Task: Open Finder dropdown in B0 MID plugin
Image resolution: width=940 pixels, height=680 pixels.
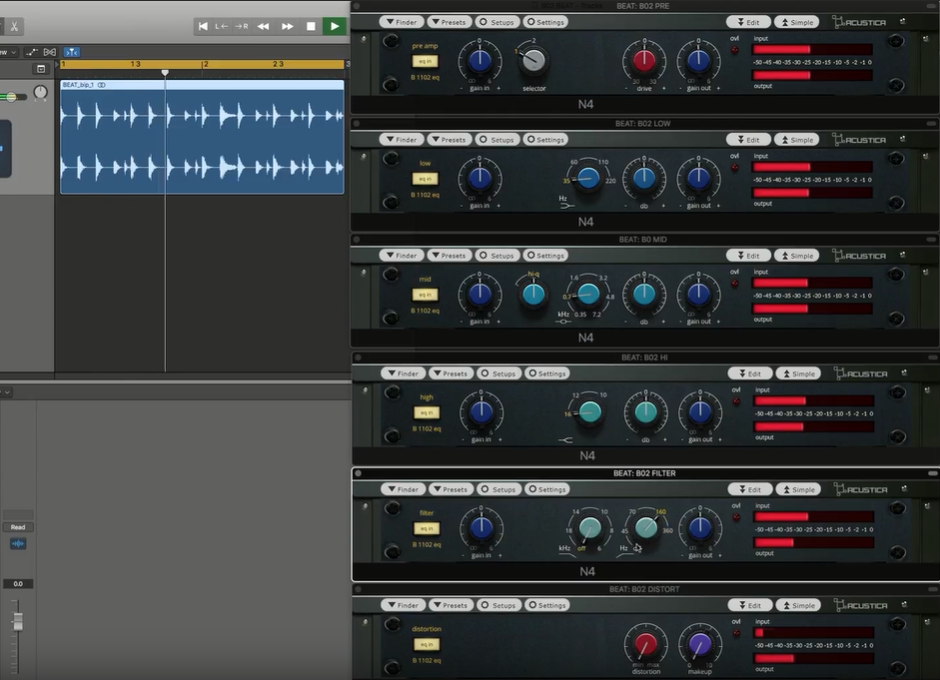Action: pos(401,255)
